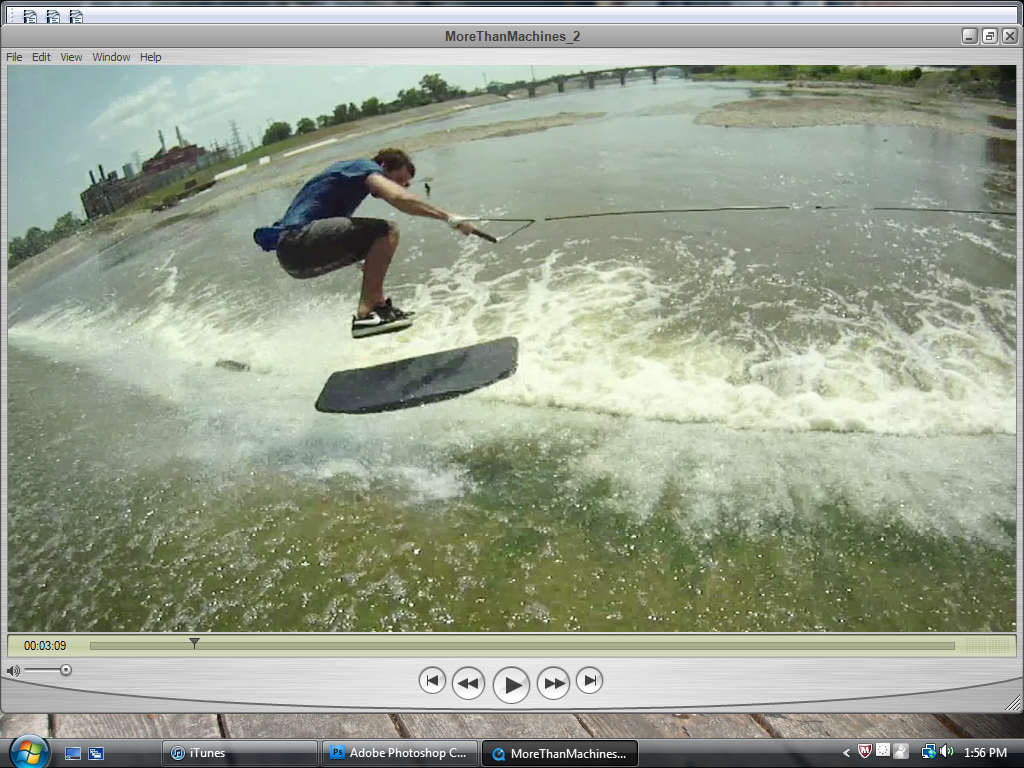Open the File menu
This screenshot has height=768, width=1024.
point(14,57)
